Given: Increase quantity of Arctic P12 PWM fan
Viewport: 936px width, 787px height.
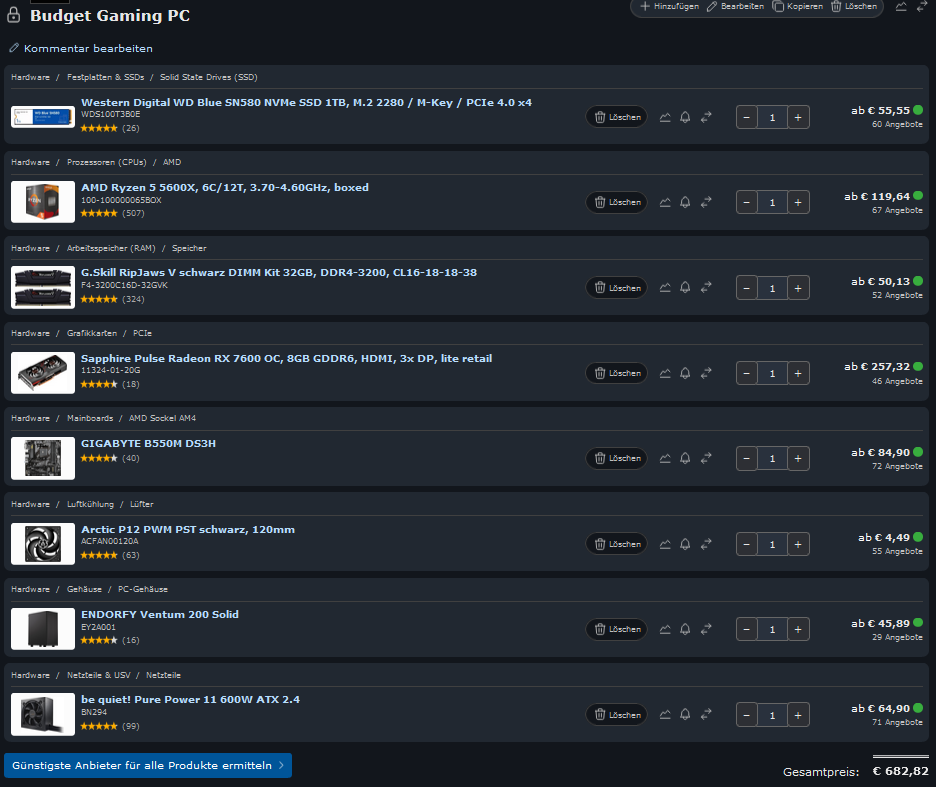Looking at the screenshot, I should (x=798, y=544).
